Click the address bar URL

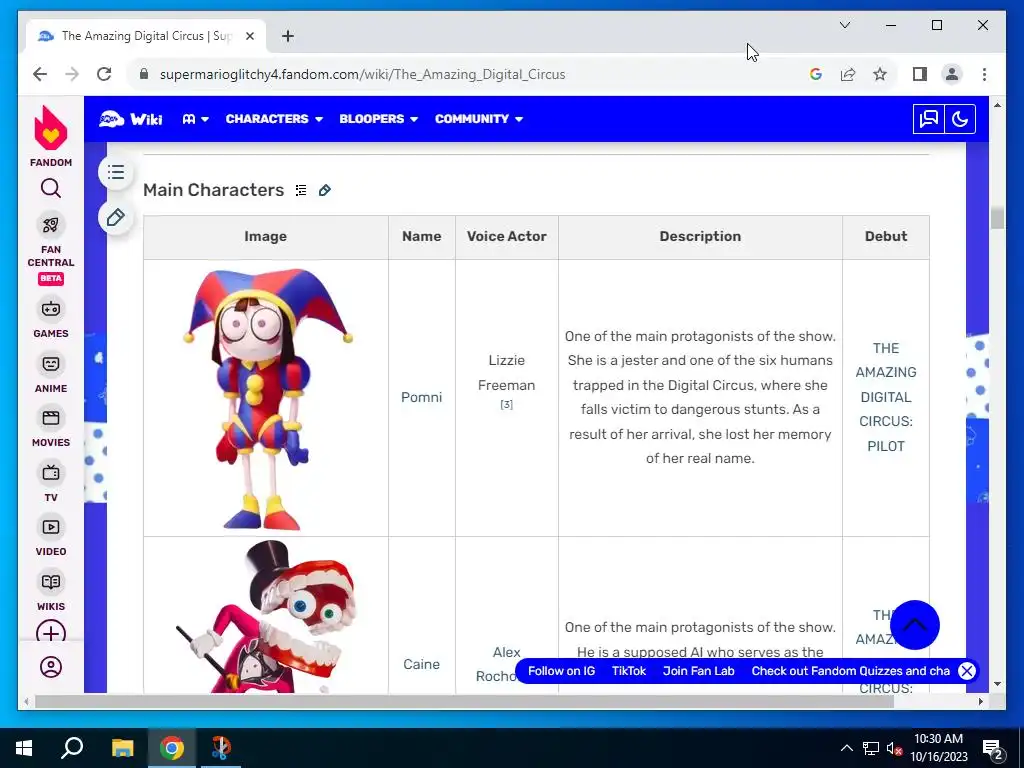pyautogui.click(x=362, y=74)
